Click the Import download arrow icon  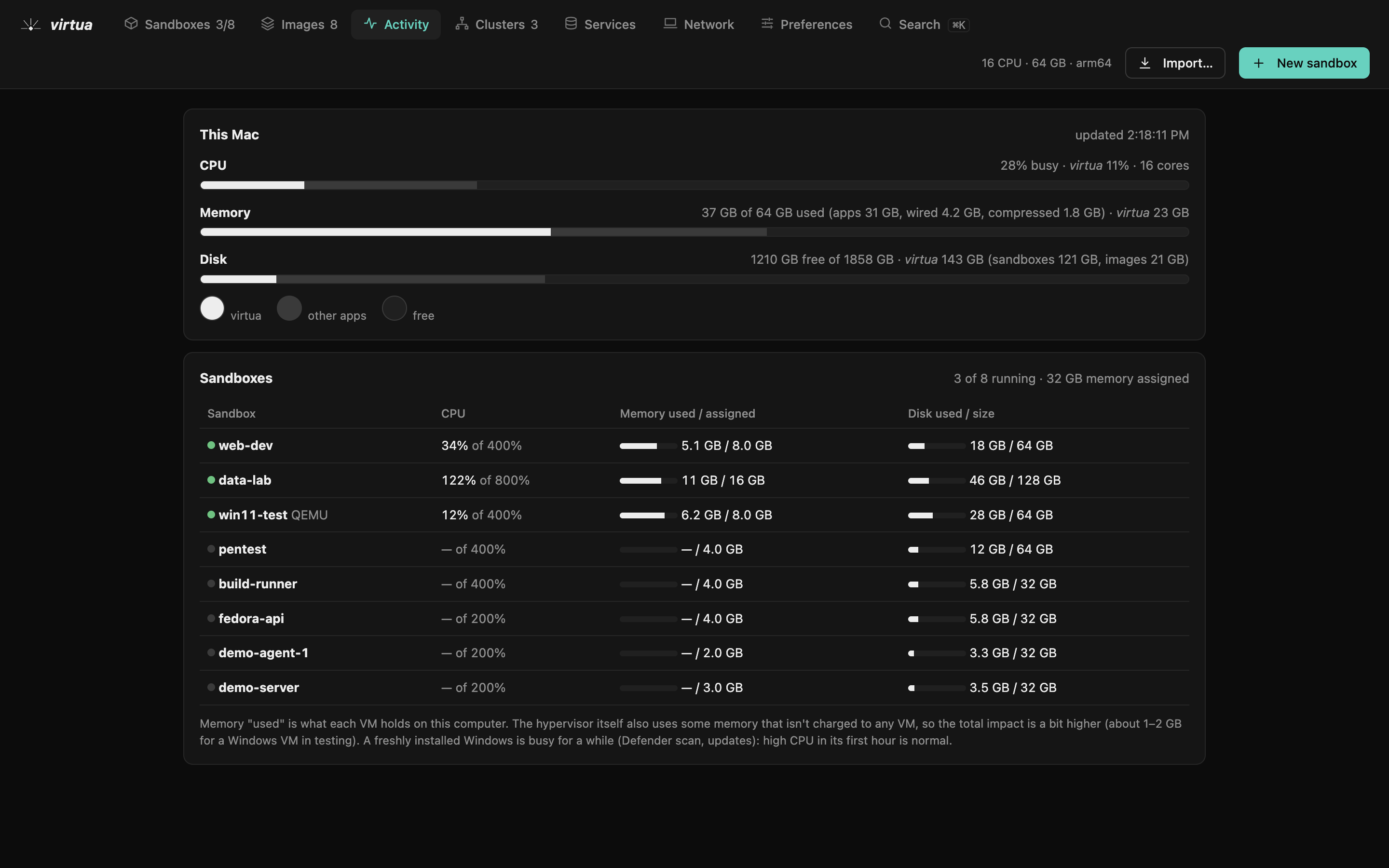1144,63
